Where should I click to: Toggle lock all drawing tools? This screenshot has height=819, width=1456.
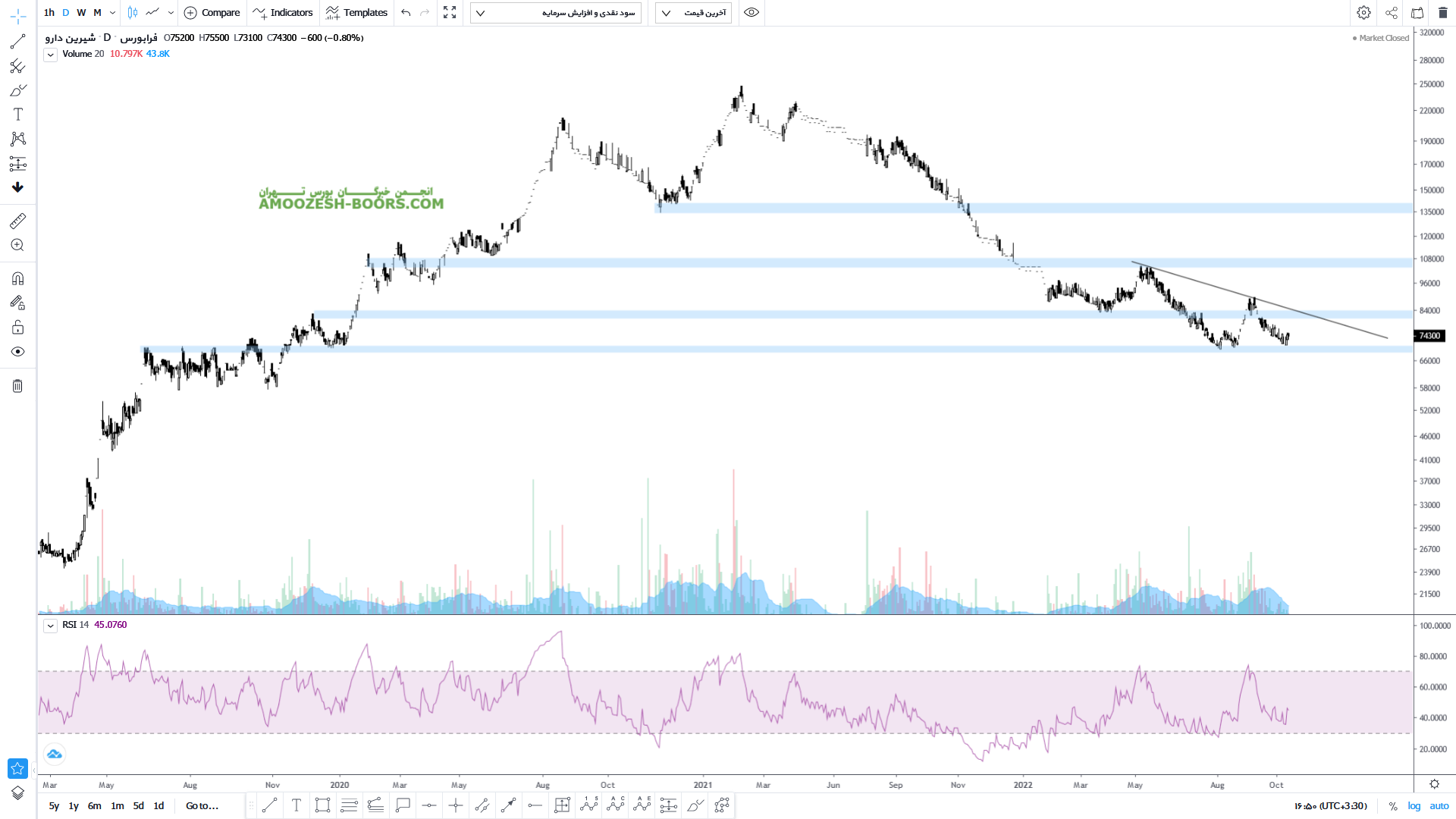click(x=17, y=328)
